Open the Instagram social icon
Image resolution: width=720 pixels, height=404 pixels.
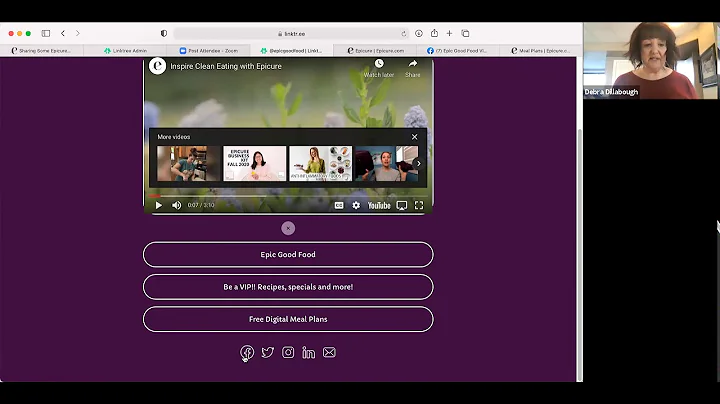tap(288, 352)
